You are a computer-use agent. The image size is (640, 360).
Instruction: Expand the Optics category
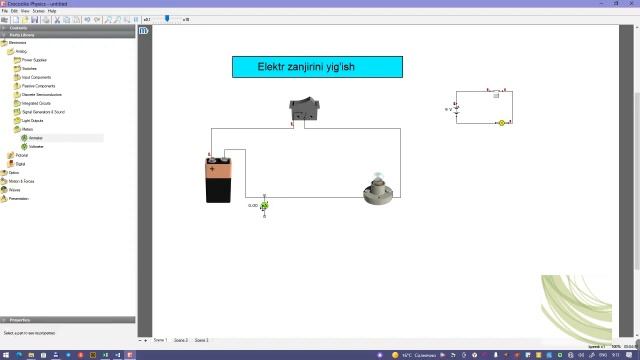10,173
